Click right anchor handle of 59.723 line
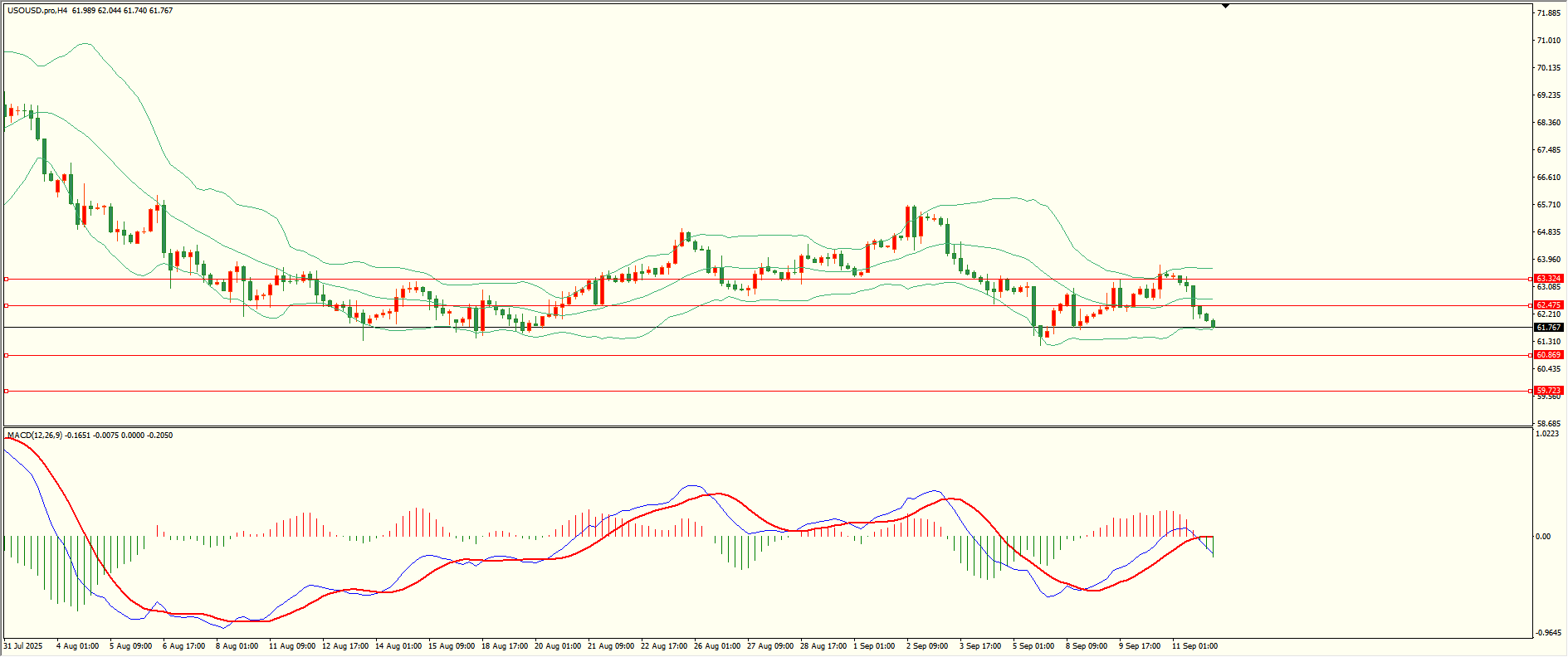 (1531, 391)
